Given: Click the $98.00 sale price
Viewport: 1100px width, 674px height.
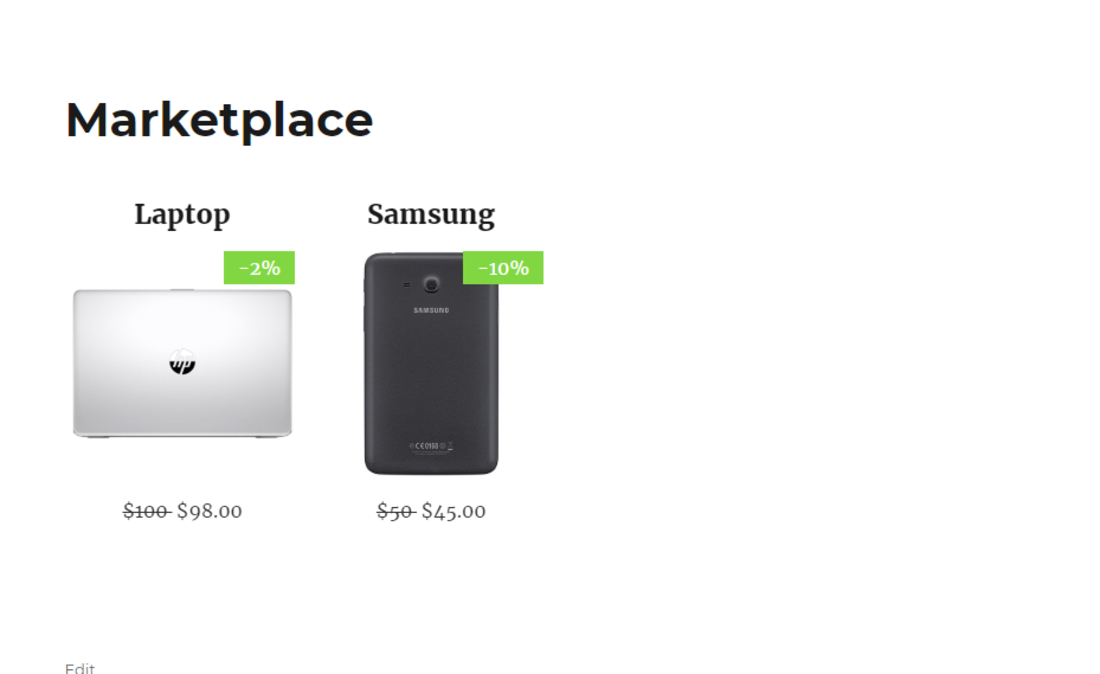Looking at the screenshot, I should pos(210,511).
